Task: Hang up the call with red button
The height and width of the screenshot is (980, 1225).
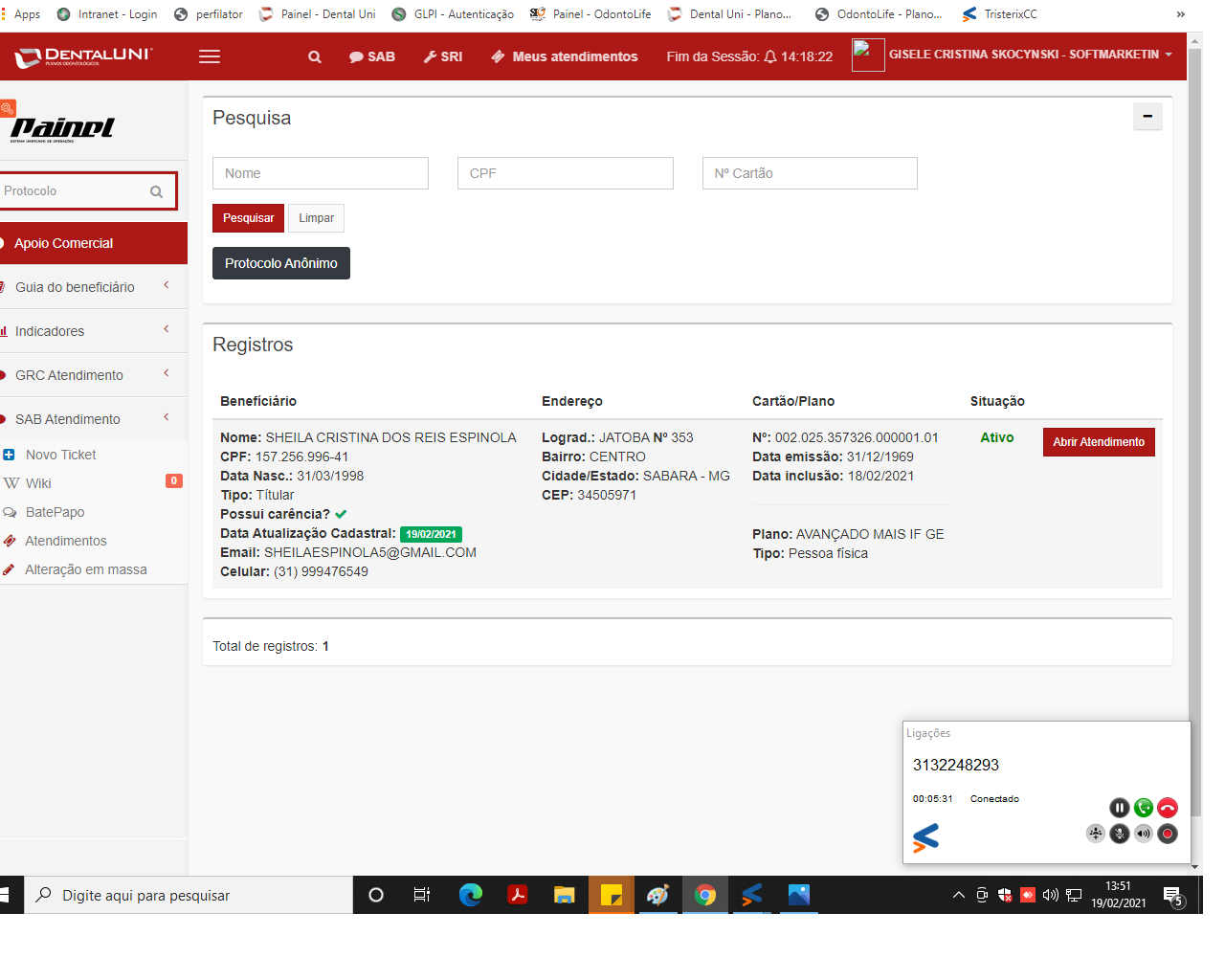Action: pos(1167,808)
